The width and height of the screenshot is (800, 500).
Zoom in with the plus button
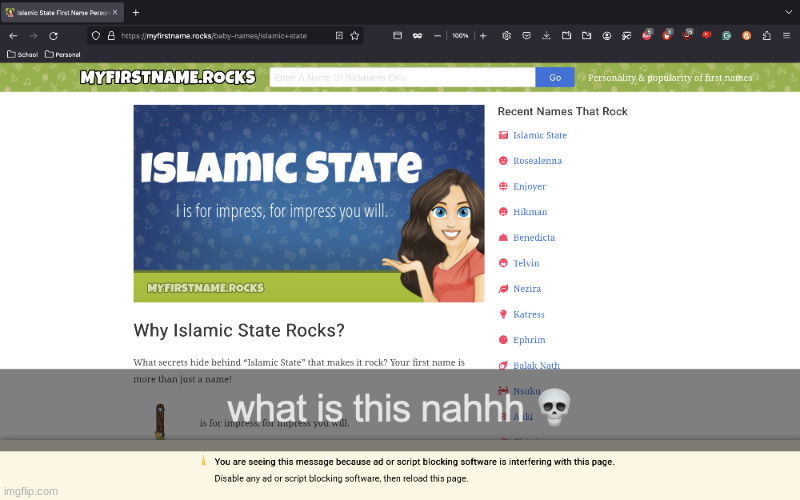click(483, 35)
